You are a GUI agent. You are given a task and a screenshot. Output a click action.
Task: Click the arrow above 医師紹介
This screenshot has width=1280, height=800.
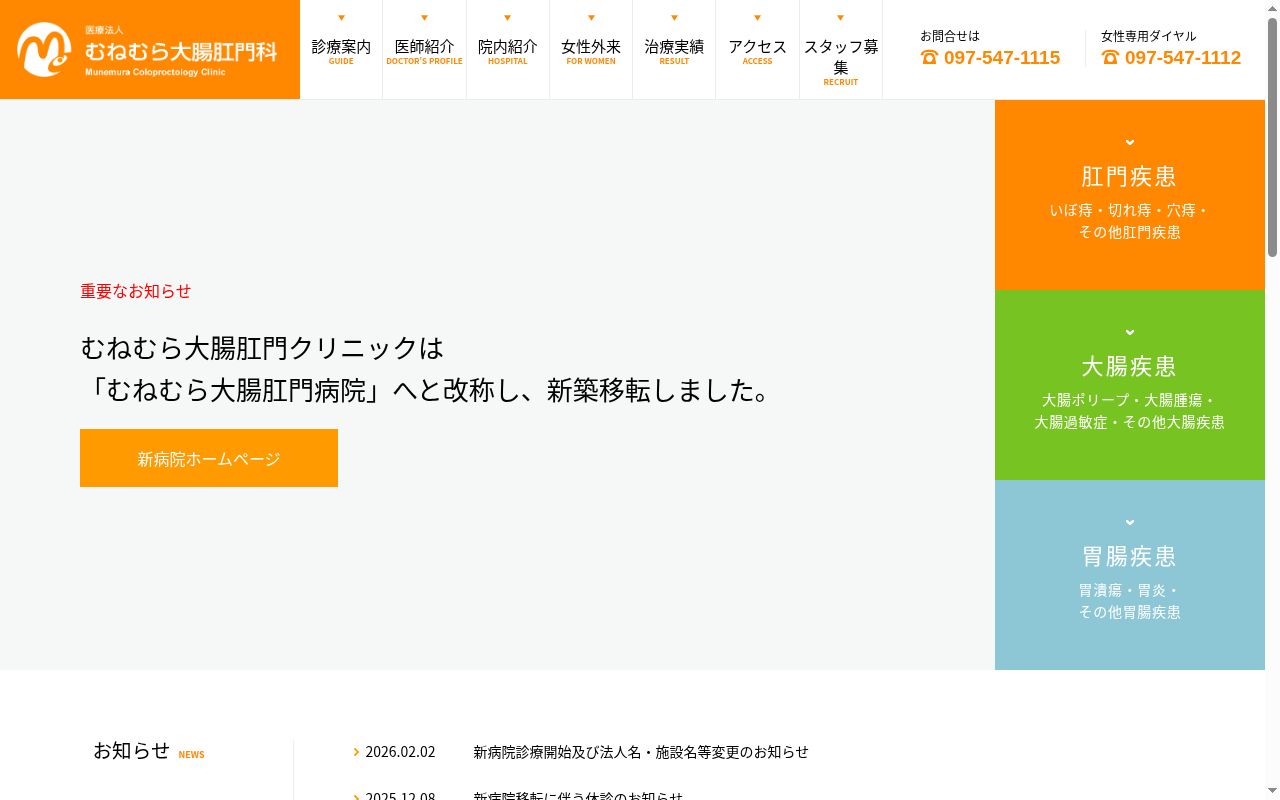(424, 18)
